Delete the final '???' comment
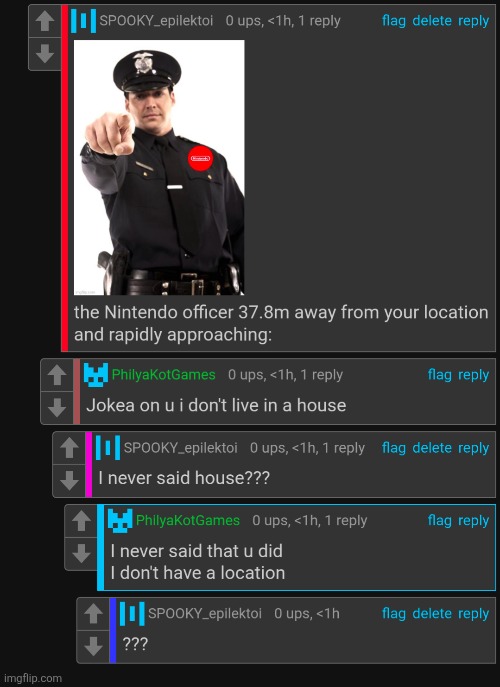Viewport: 500px width, 687px height. tap(432, 613)
